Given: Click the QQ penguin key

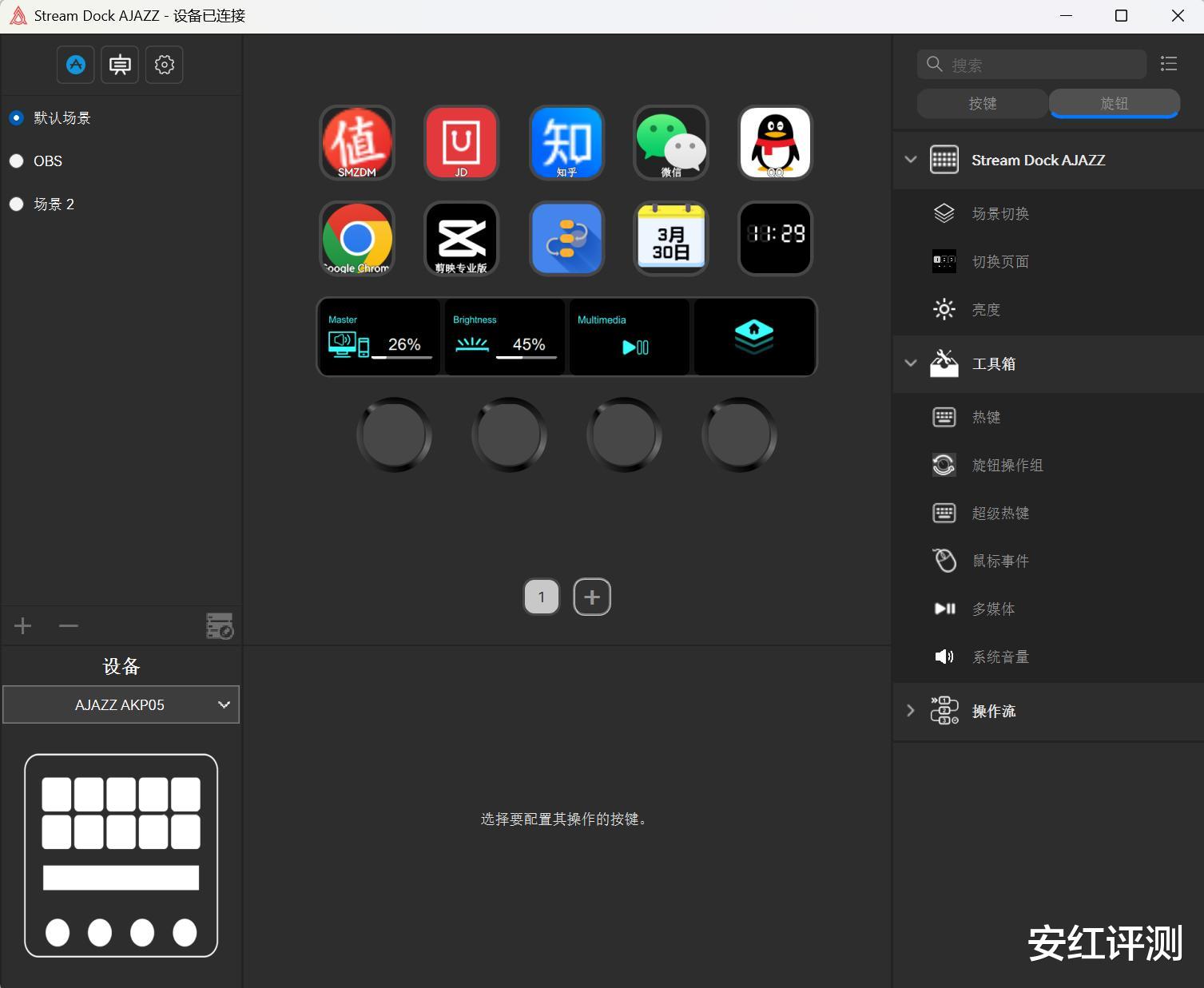Looking at the screenshot, I should tap(775, 143).
